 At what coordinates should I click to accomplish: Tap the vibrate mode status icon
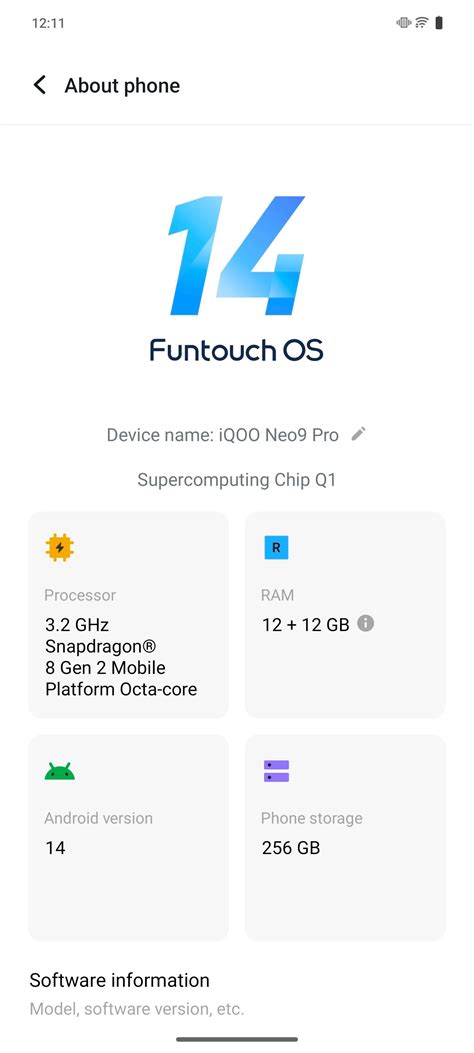point(404,23)
